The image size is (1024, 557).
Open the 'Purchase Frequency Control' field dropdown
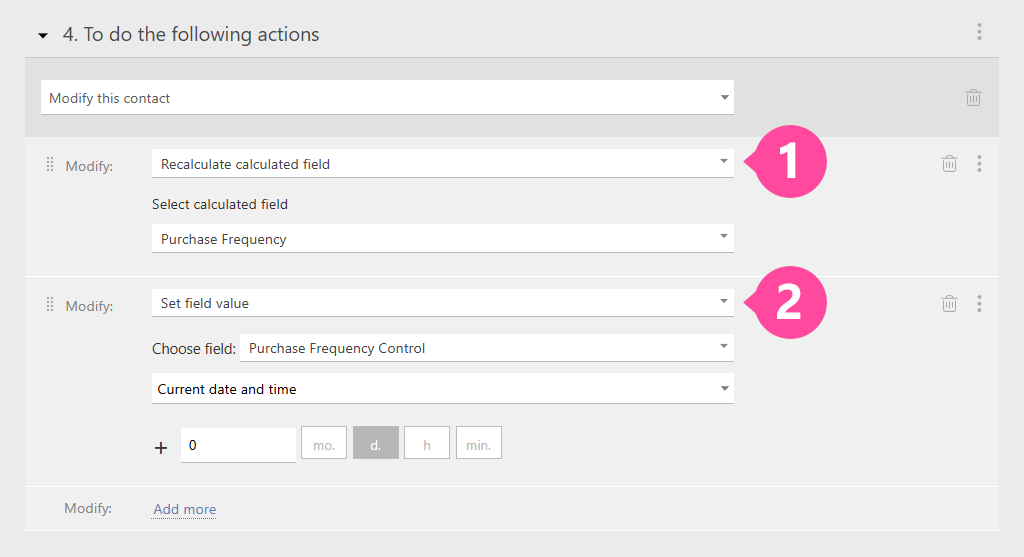(487, 348)
